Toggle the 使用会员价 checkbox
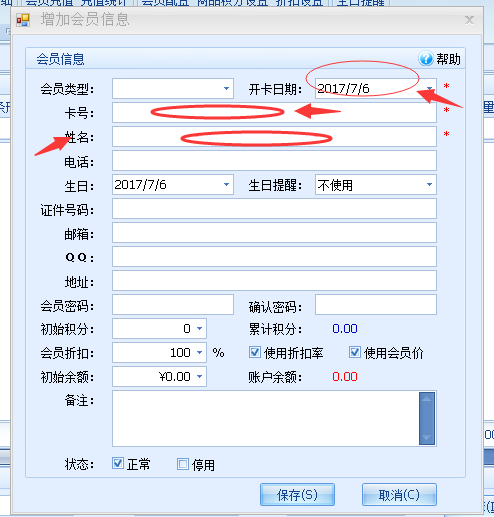Image resolution: width=494 pixels, height=517 pixels. click(x=355, y=352)
